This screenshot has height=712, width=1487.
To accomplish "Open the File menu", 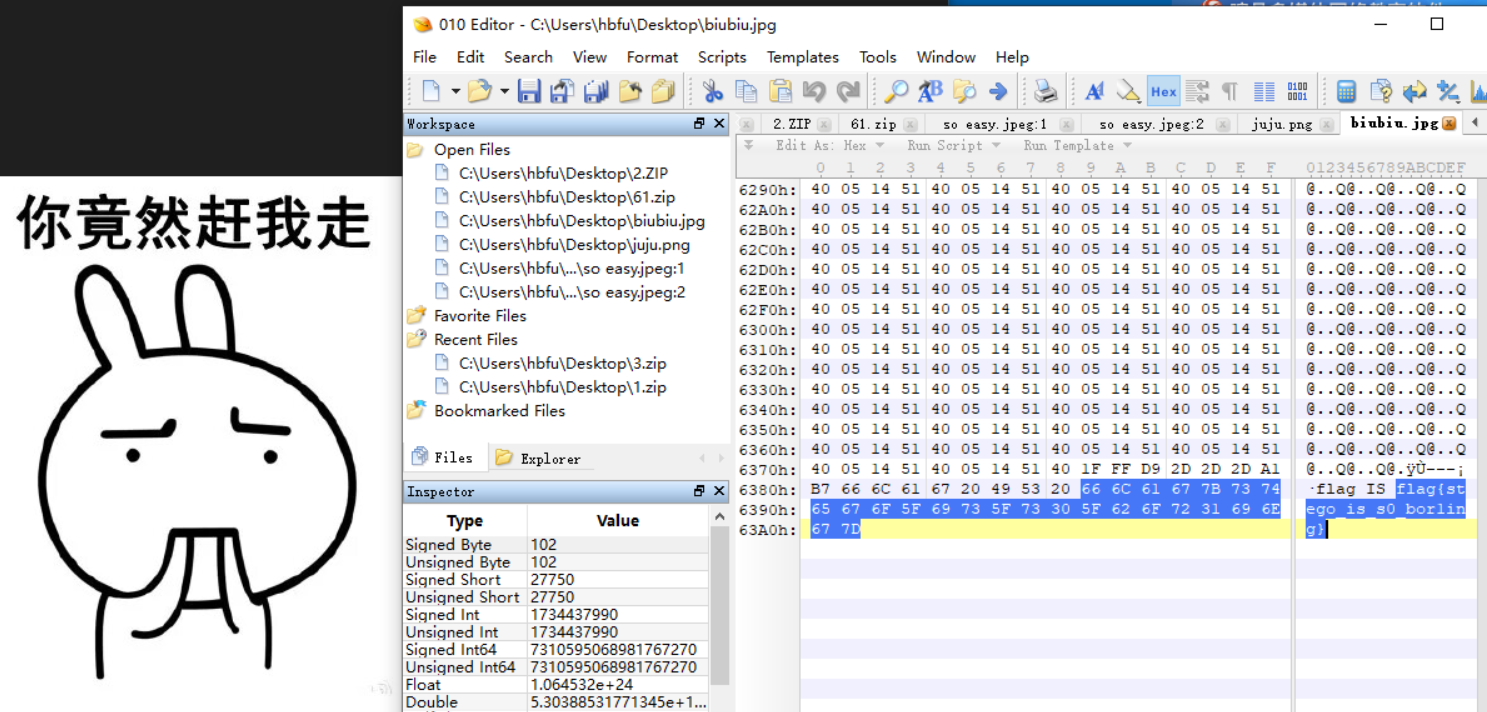I will click(425, 57).
